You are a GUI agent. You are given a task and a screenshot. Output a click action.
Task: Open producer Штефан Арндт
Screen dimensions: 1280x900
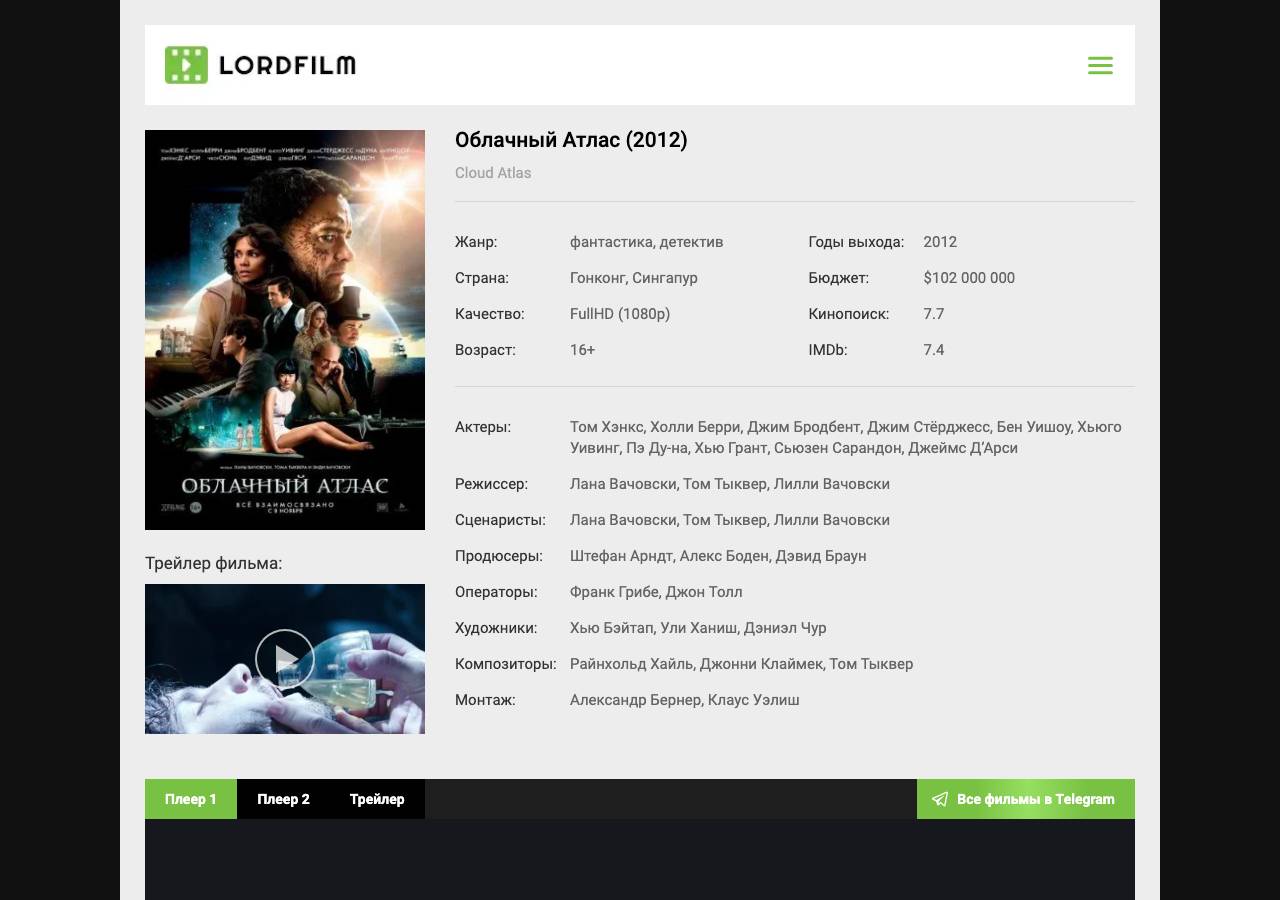(621, 556)
